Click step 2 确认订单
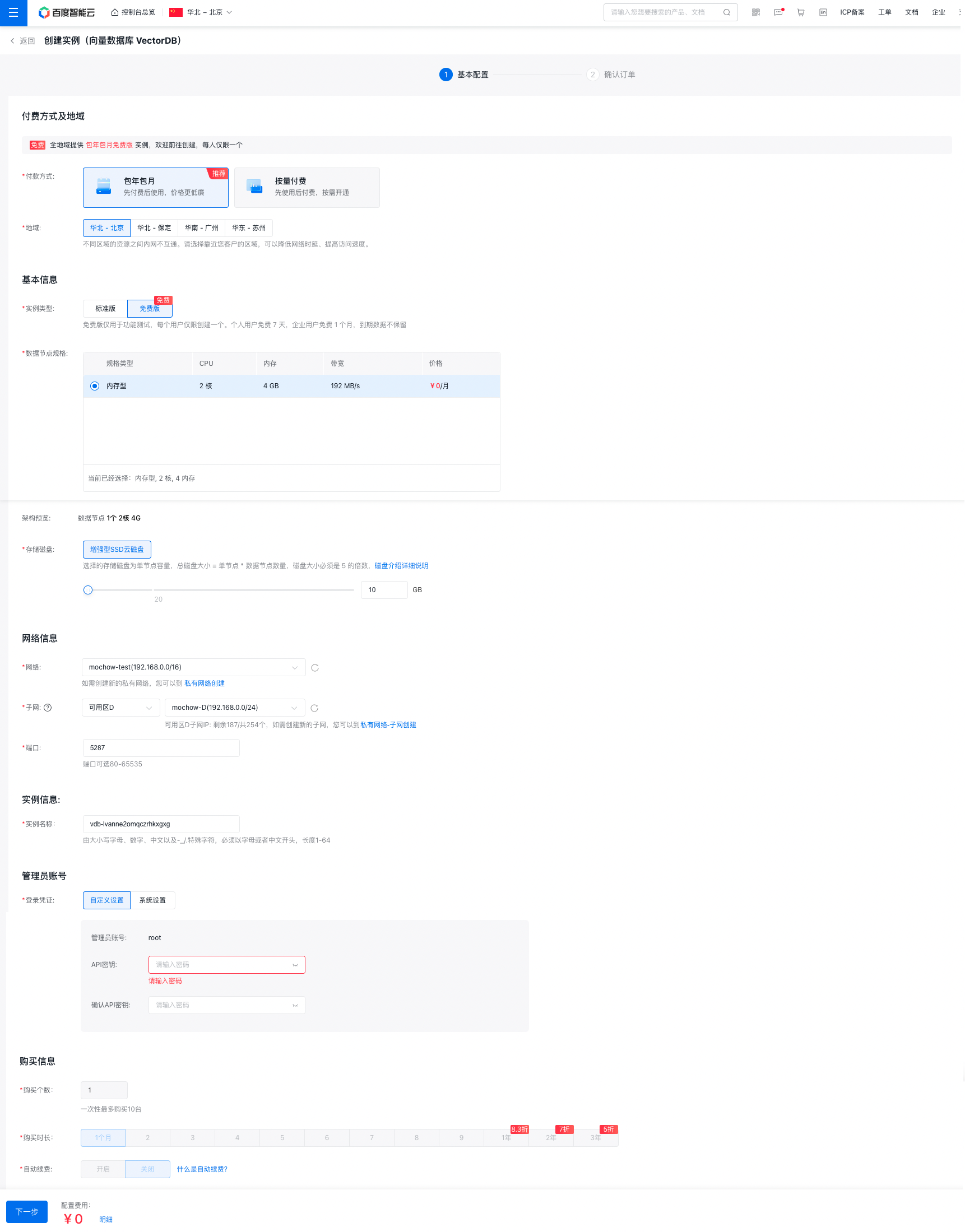The width and height of the screenshot is (965, 1232). tap(611, 75)
